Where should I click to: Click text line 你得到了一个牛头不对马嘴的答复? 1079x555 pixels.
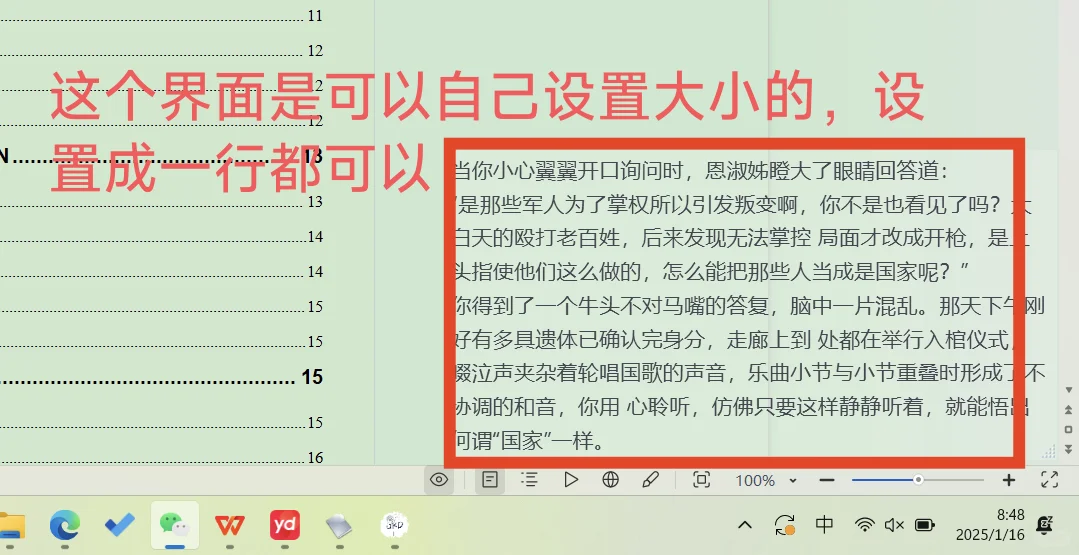tap(749, 305)
